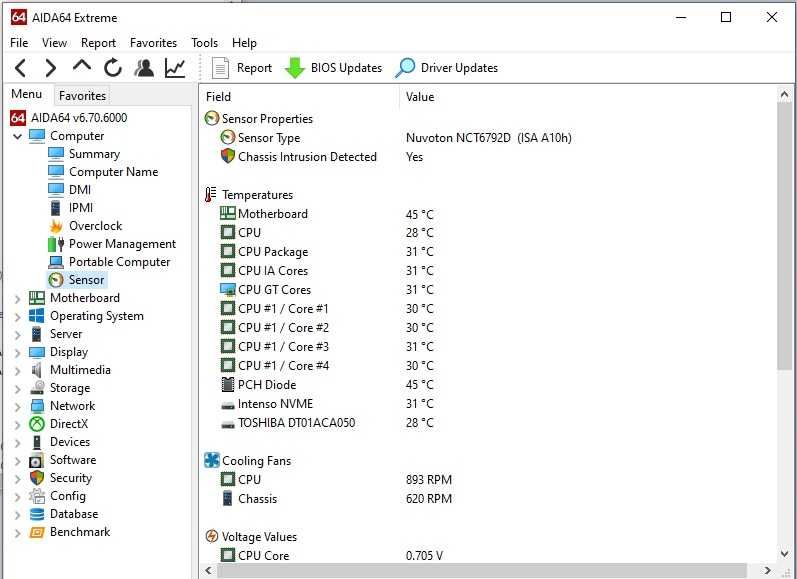
Task: Click the horizontal scrollbar right arrow
Action: [768, 570]
